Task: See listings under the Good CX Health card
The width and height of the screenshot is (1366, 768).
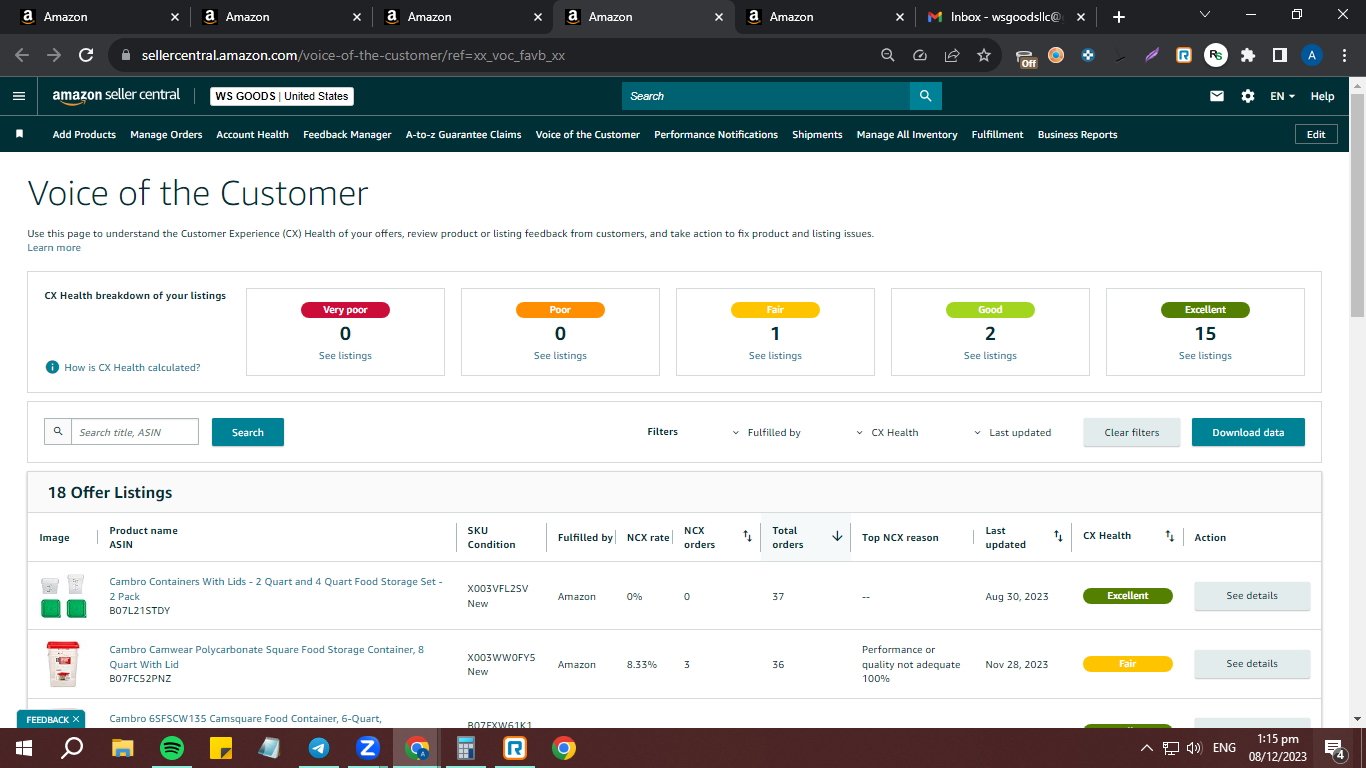Action: tap(990, 356)
